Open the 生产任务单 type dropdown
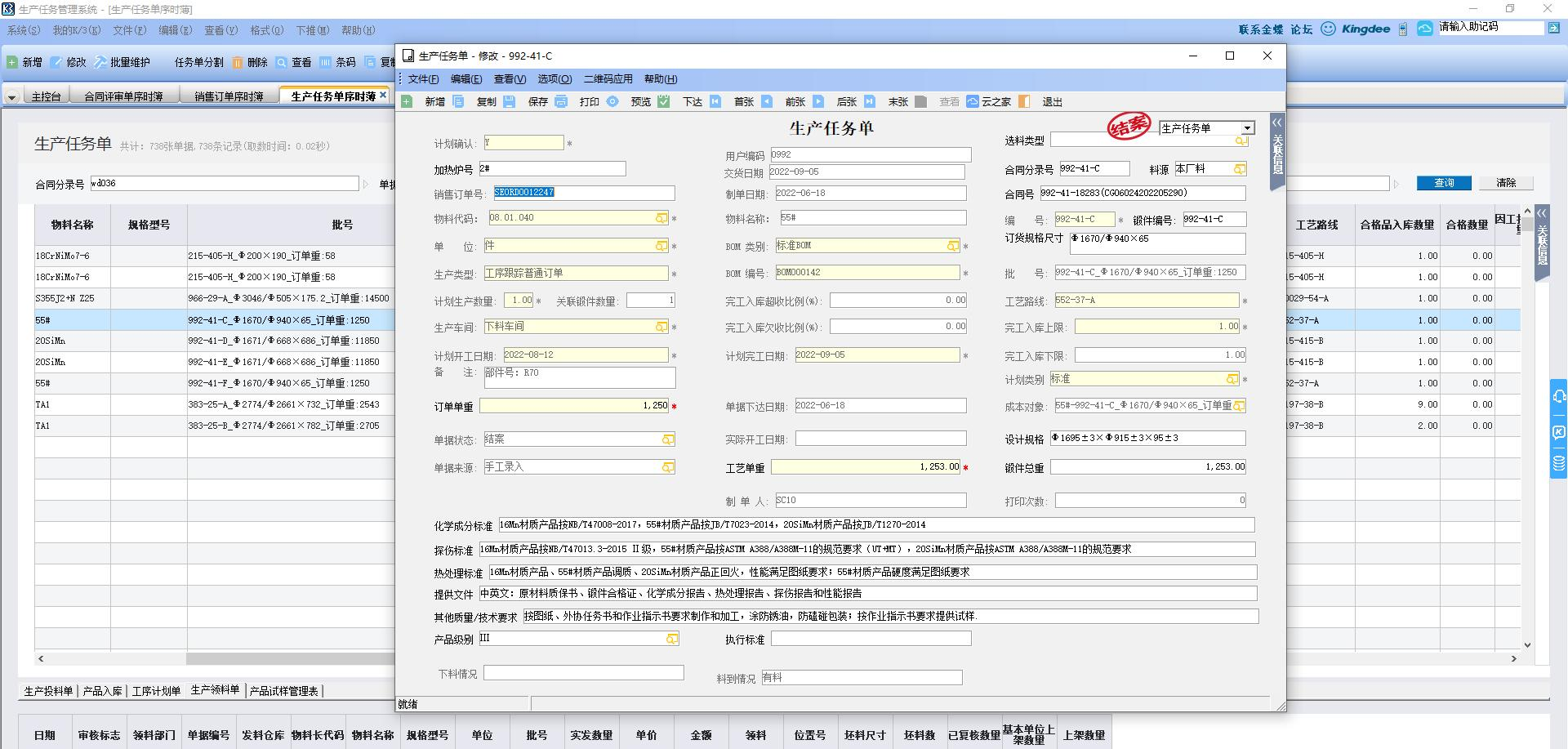Viewport: 1568px width, 749px height. pos(1247,128)
